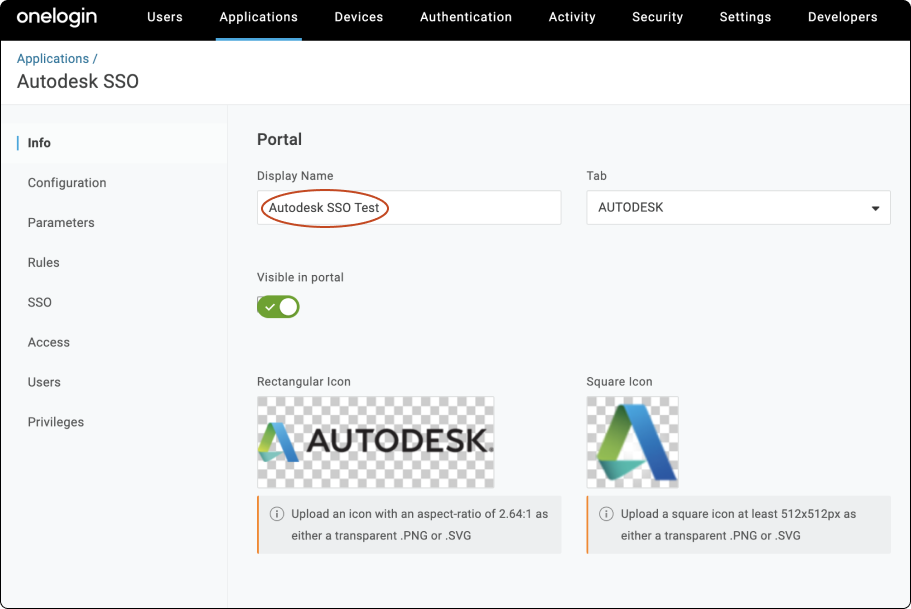Open the AUTODESK Tab dropdown

(x=737, y=207)
